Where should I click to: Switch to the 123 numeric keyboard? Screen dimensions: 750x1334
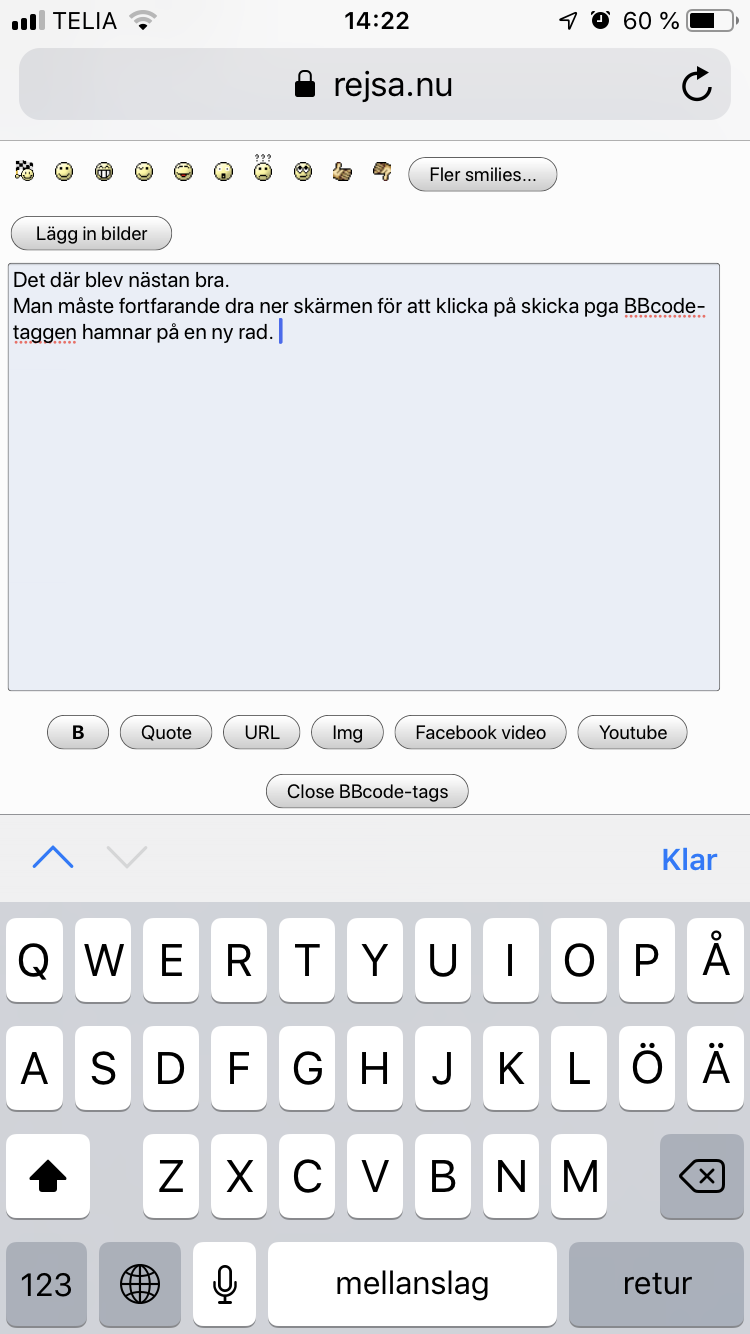pos(46,1284)
